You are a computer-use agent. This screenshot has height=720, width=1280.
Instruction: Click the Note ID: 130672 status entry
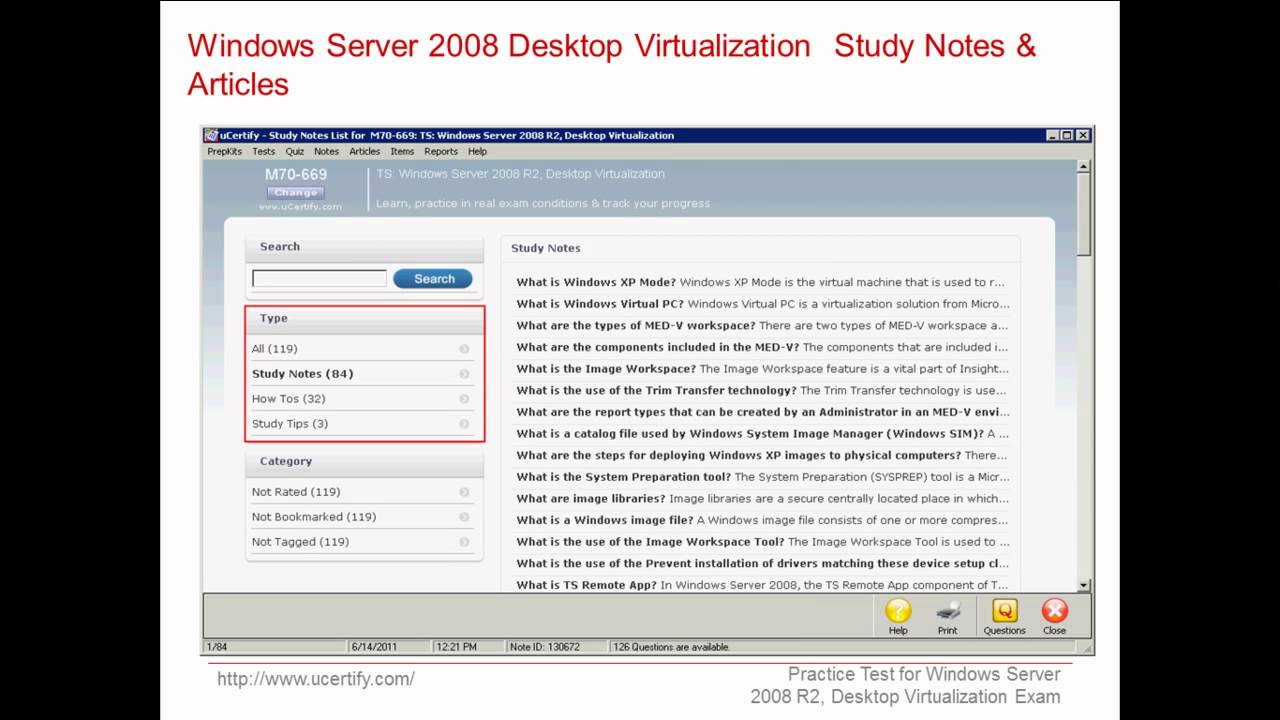[x=544, y=647]
